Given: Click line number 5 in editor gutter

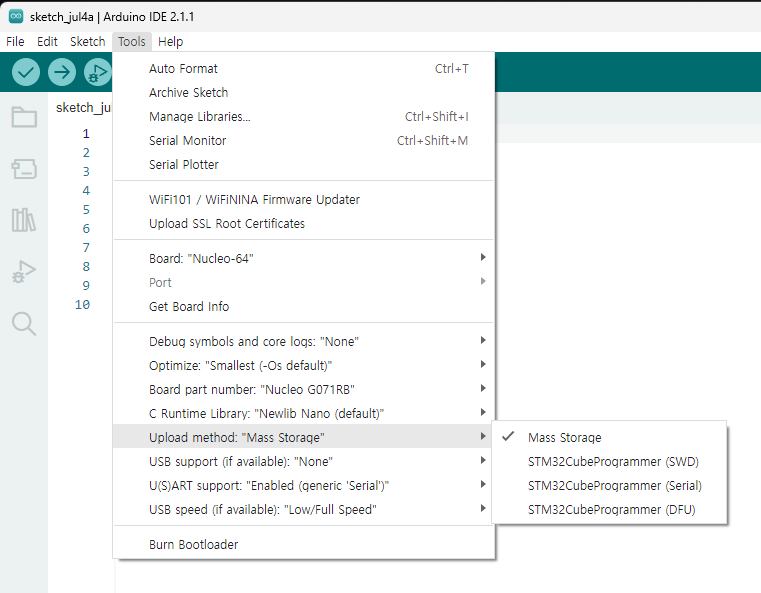Looking at the screenshot, I should coord(86,210).
